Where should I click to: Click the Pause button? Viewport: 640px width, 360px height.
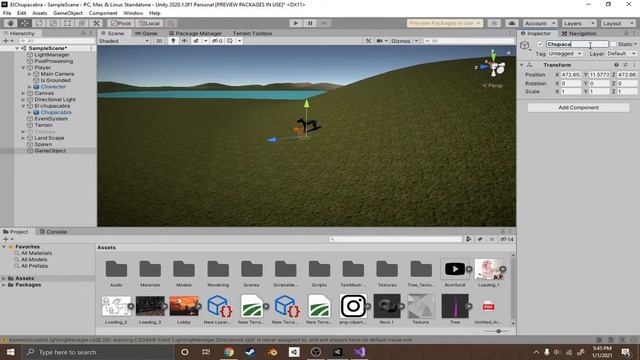click(310, 23)
